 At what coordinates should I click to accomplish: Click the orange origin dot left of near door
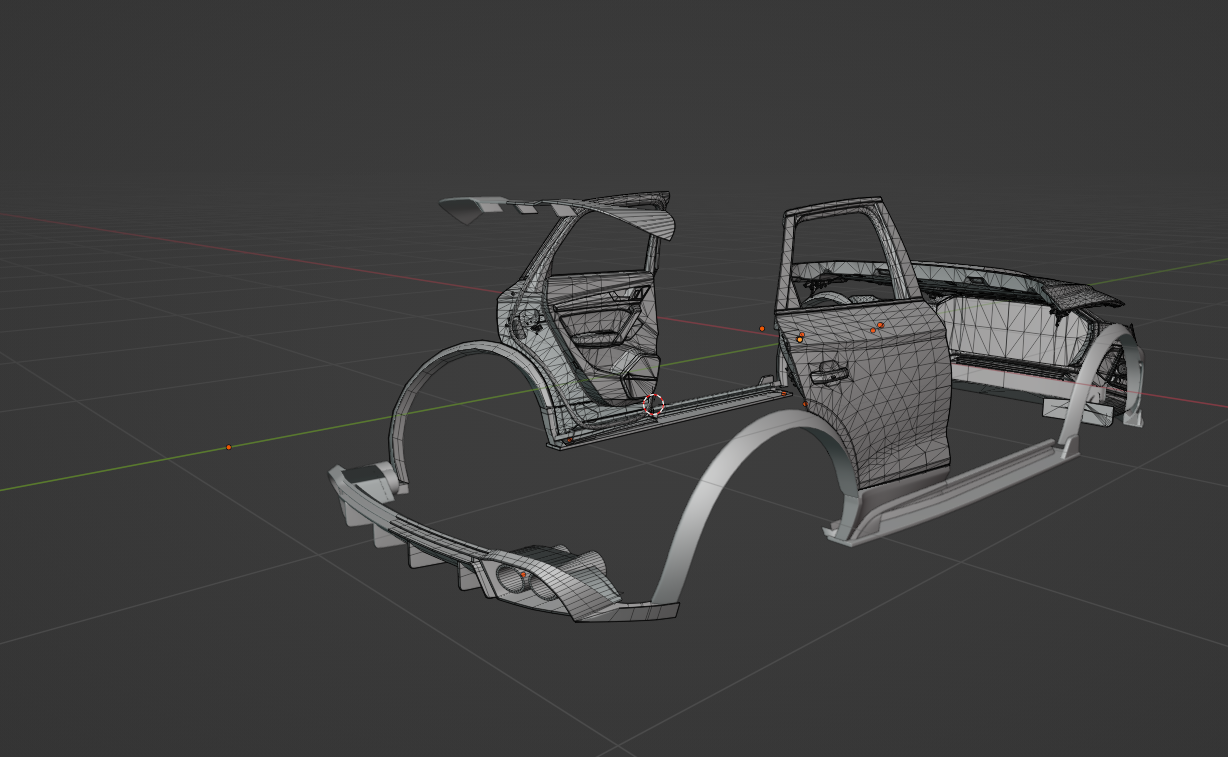click(762, 328)
